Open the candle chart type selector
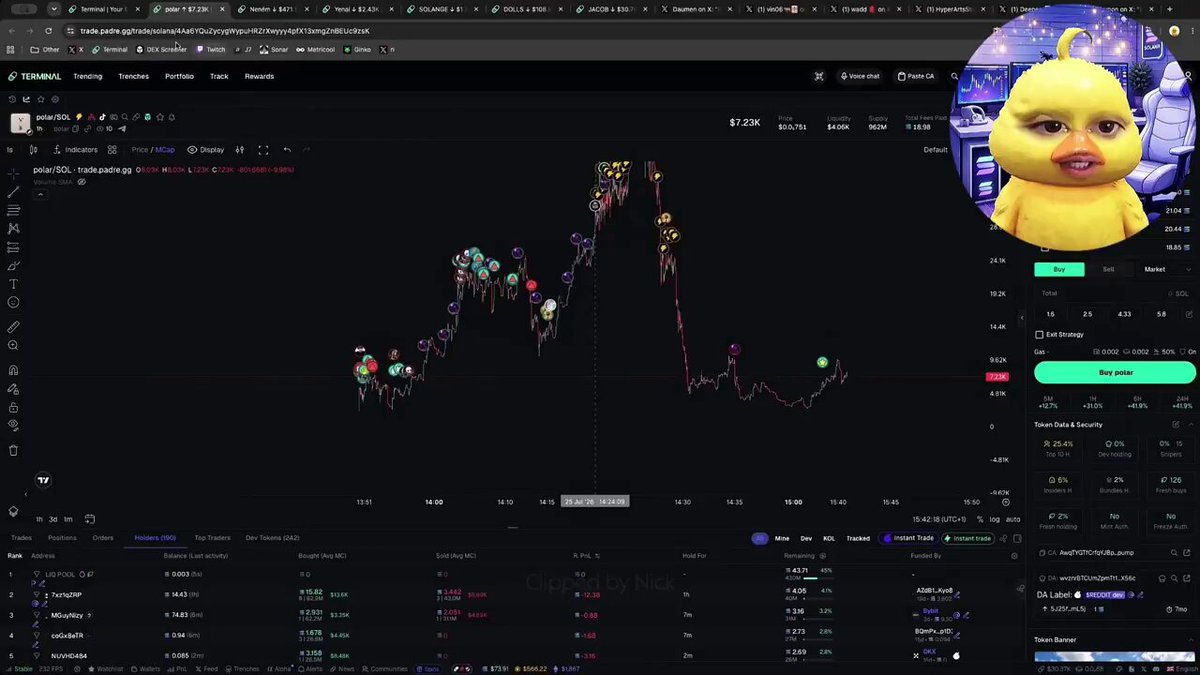Image resolution: width=1200 pixels, height=675 pixels. pyautogui.click(x=33, y=150)
